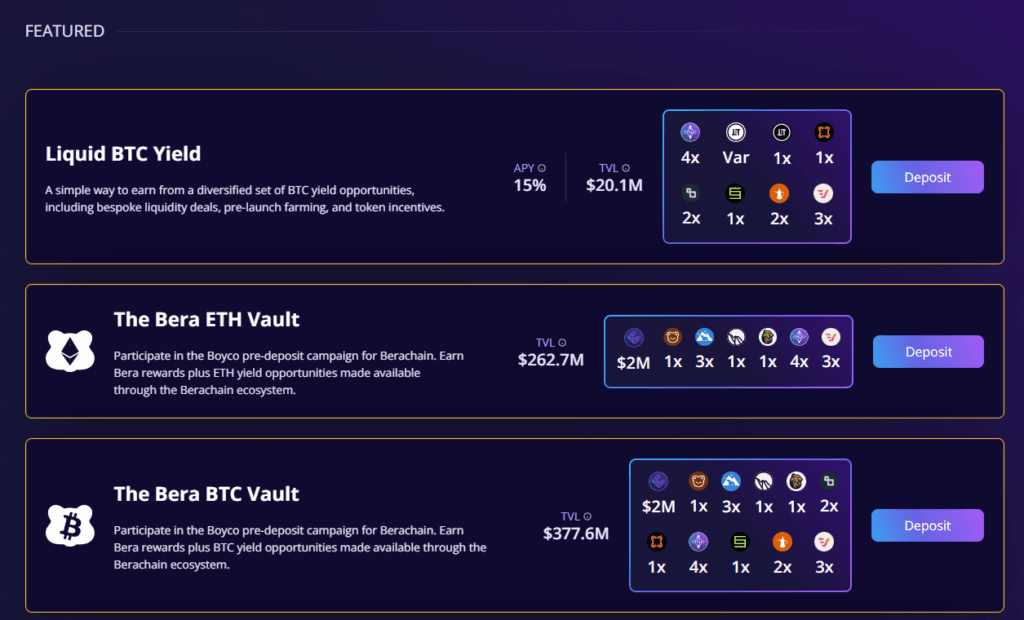Viewport: 1024px width, 620px height.
Task: Deposit into the Bera BTC Vault
Action: tap(927, 525)
